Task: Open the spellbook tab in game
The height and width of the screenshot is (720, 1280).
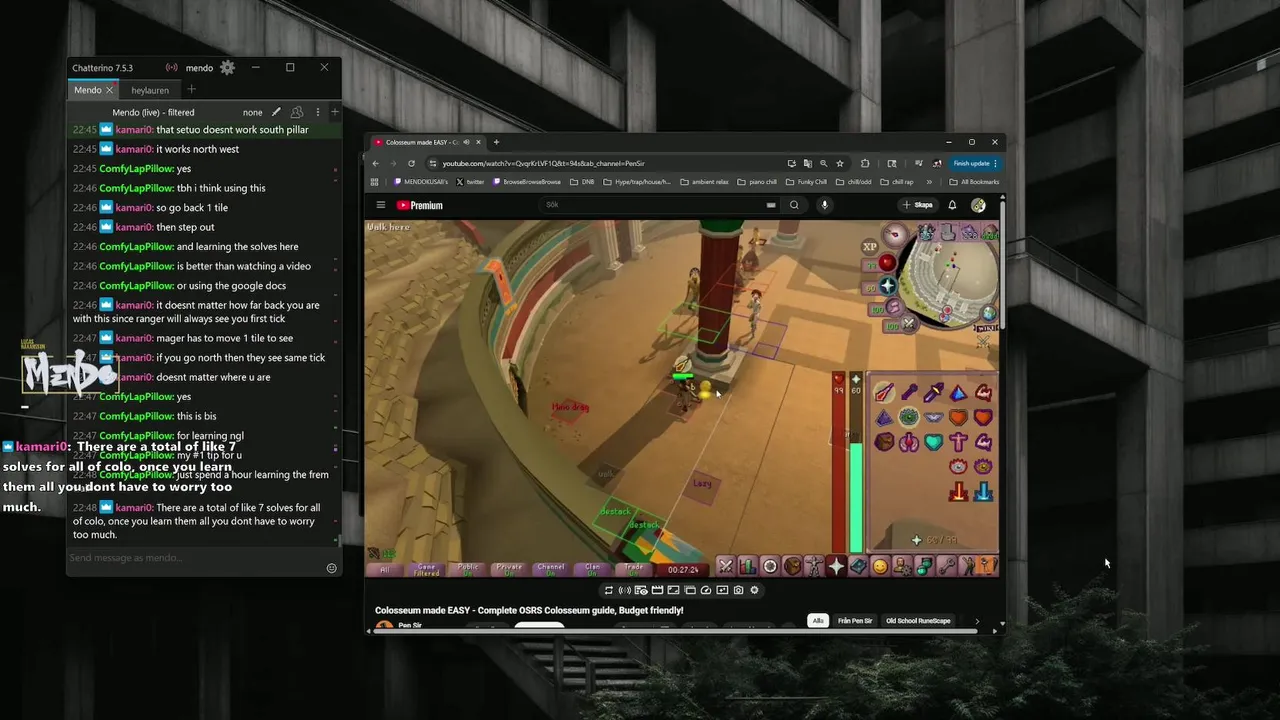Action: (x=858, y=567)
